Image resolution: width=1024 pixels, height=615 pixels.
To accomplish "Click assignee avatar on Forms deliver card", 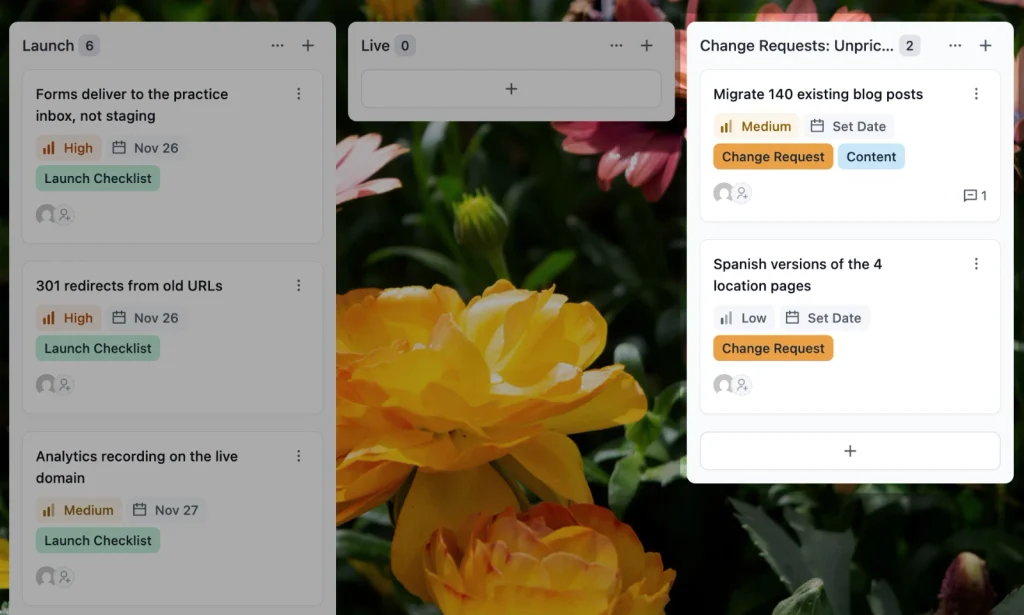I will click(46, 214).
